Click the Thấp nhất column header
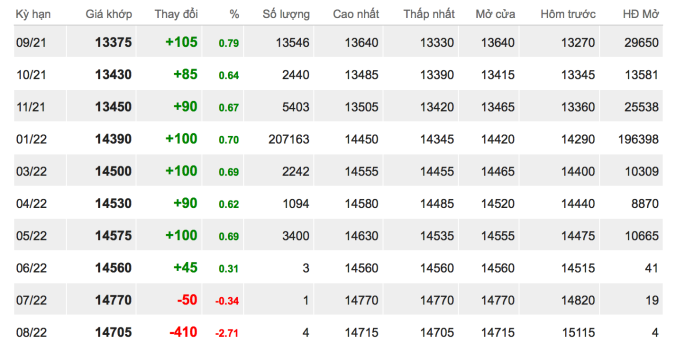This screenshot has height=361, width=675. (x=429, y=14)
